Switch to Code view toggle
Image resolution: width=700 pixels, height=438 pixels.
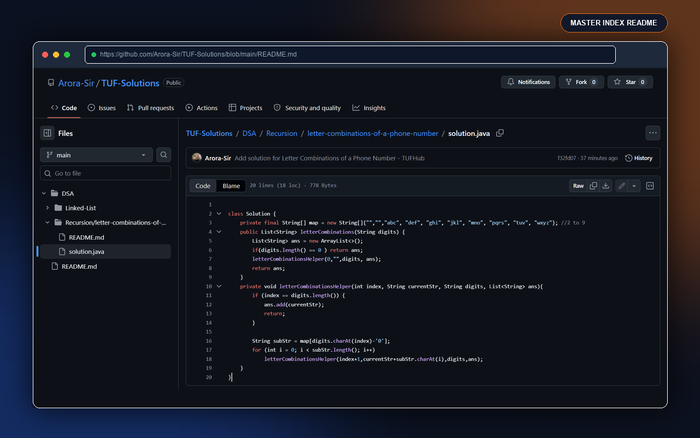point(203,186)
